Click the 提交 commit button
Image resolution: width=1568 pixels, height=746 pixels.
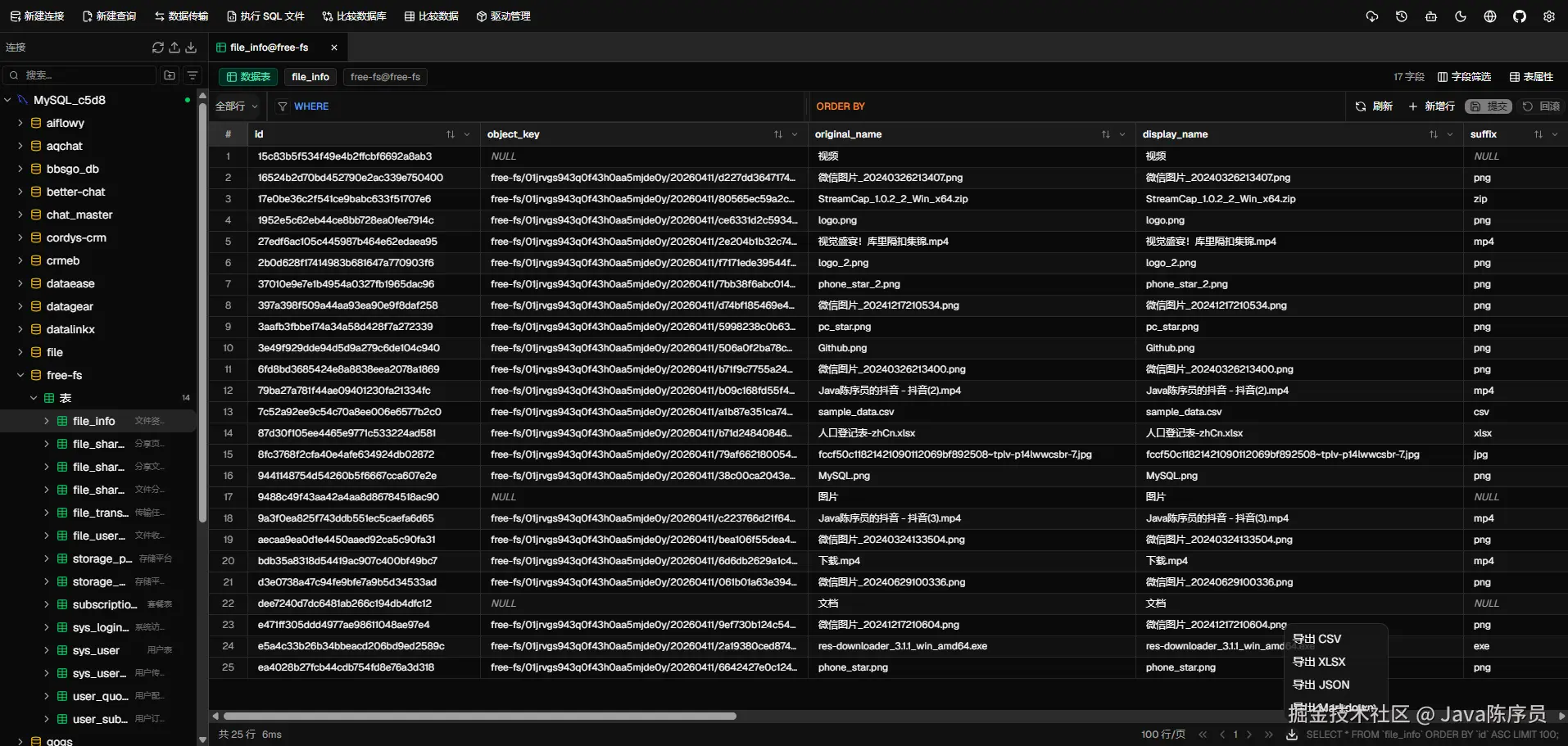[x=1489, y=106]
